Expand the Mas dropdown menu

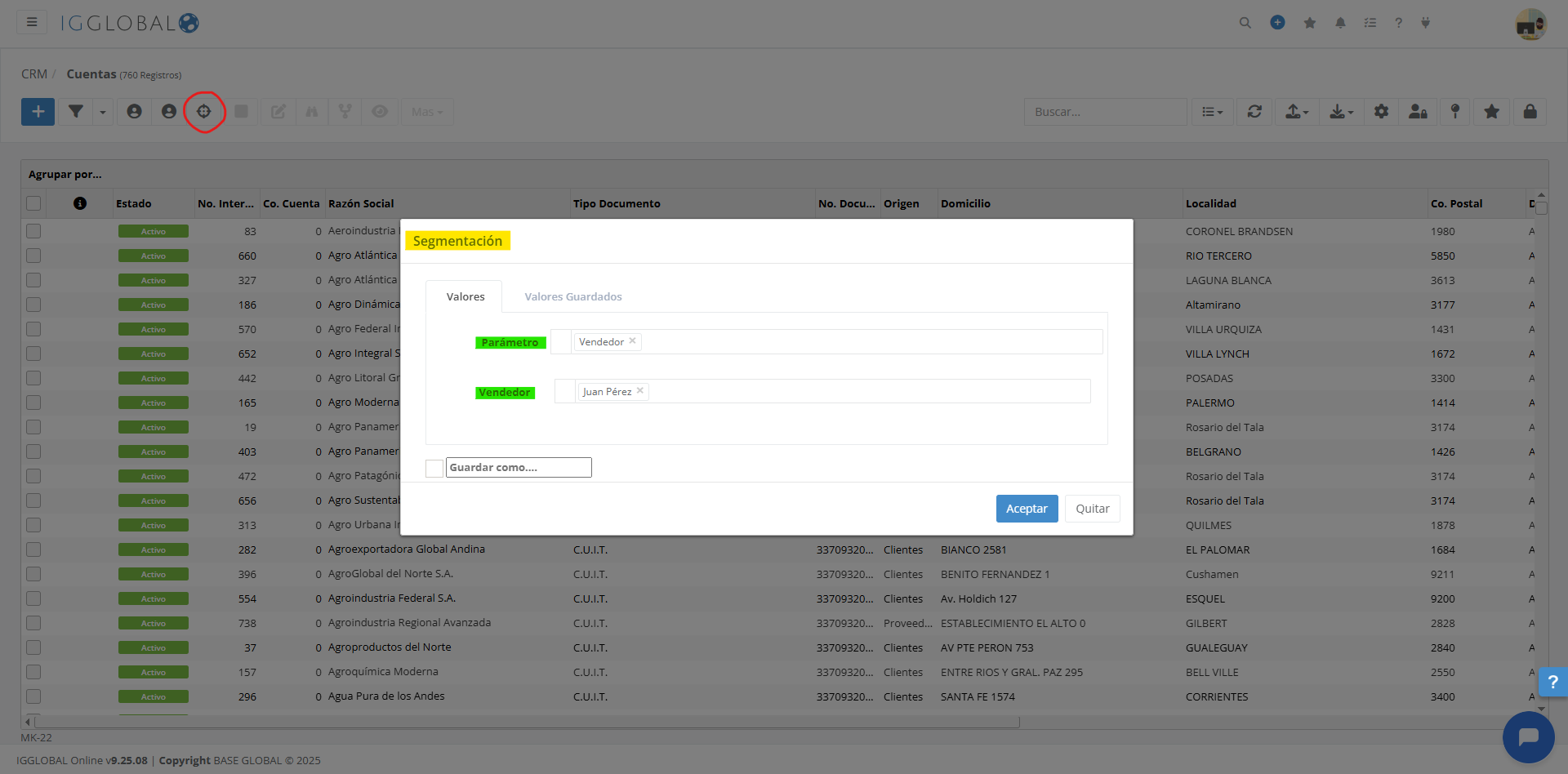(427, 112)
